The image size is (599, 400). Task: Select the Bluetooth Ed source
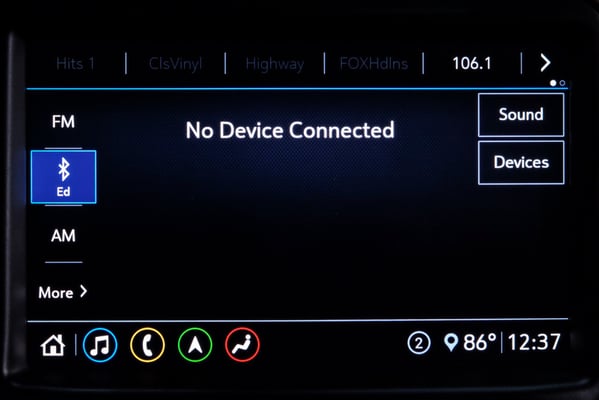tap(63, 177)
